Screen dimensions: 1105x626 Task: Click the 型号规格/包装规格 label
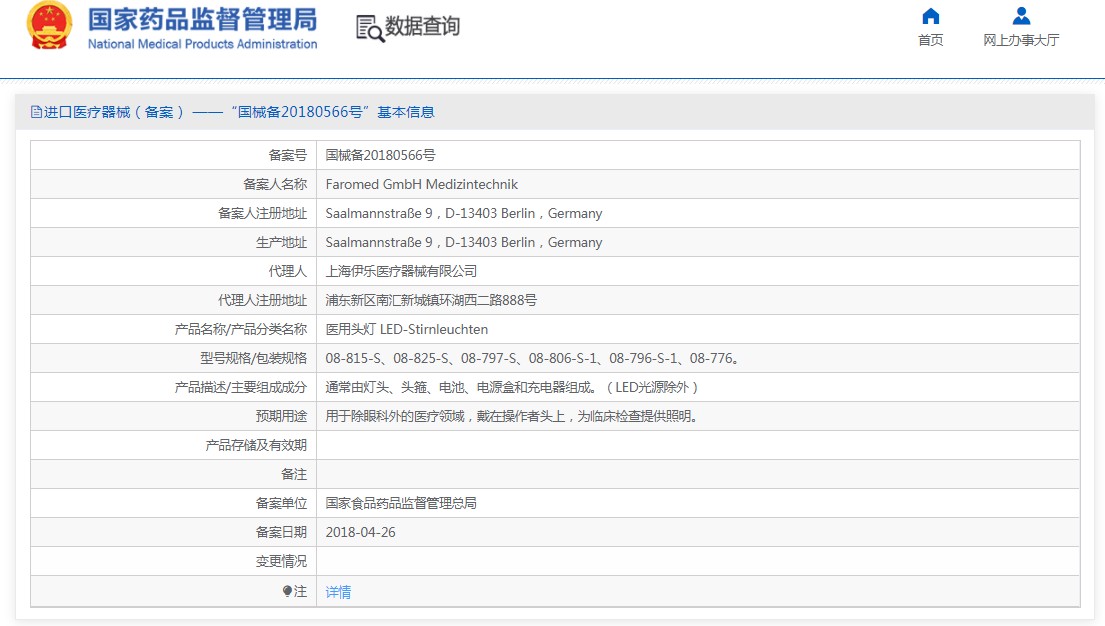point(254,358)
